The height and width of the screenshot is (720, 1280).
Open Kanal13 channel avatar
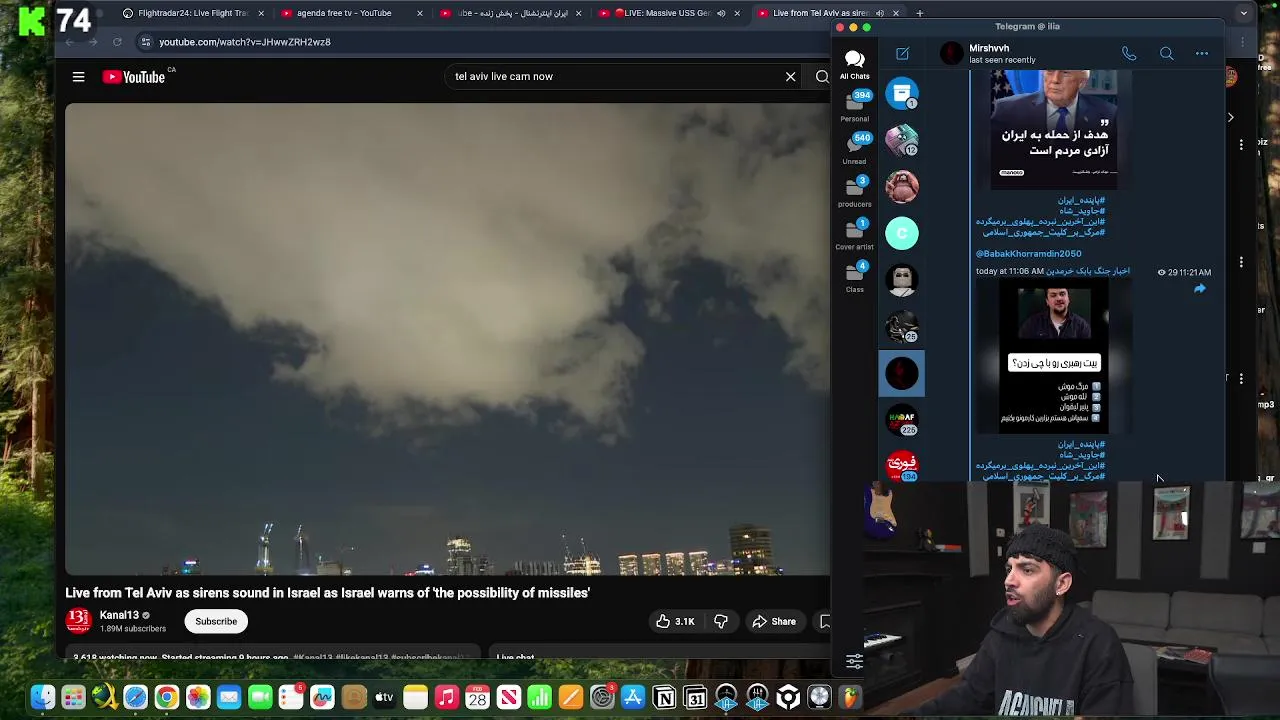point(78,621)
